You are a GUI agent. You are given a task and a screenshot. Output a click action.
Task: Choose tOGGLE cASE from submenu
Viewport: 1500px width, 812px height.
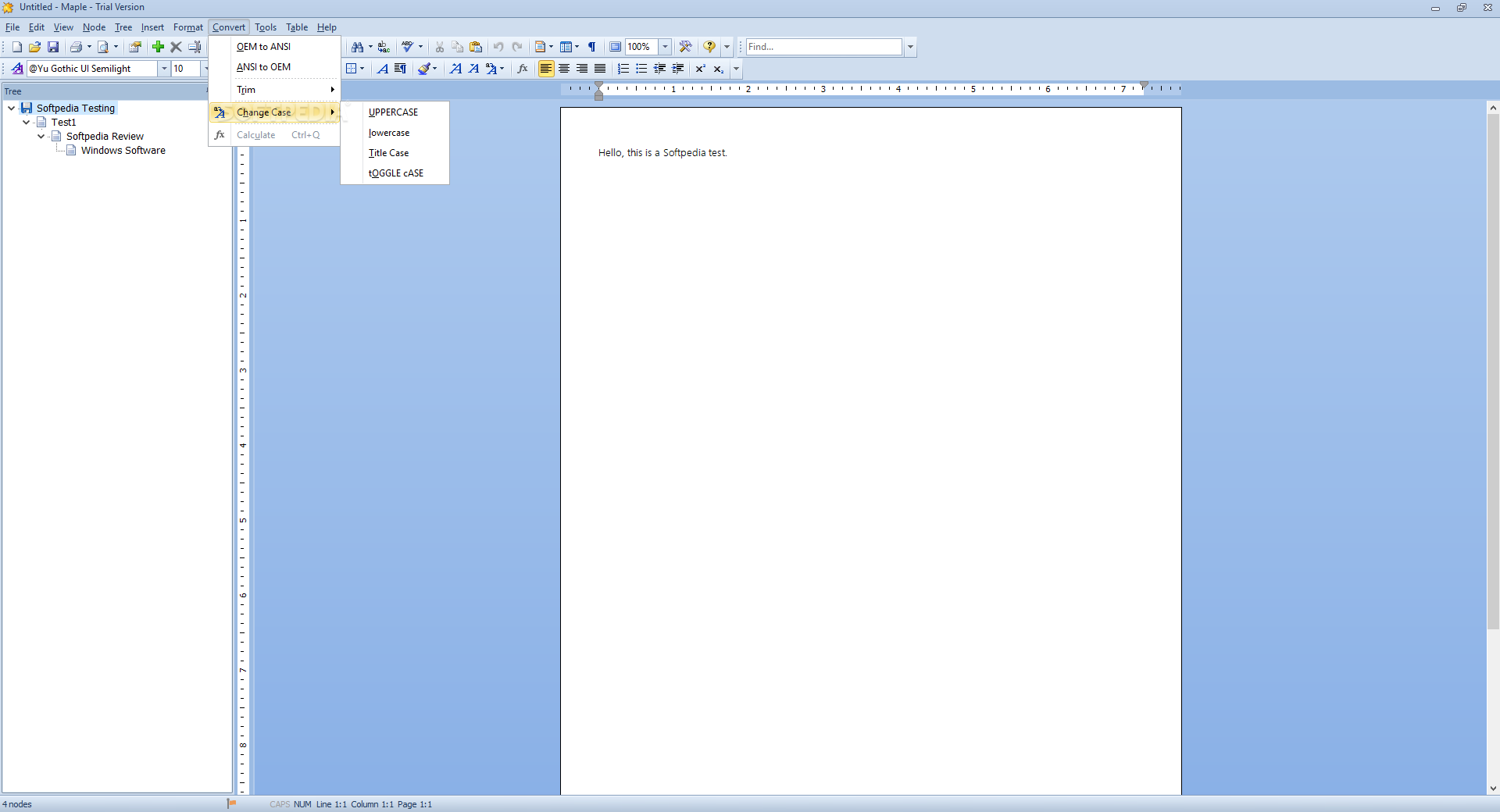coord(395,173)
